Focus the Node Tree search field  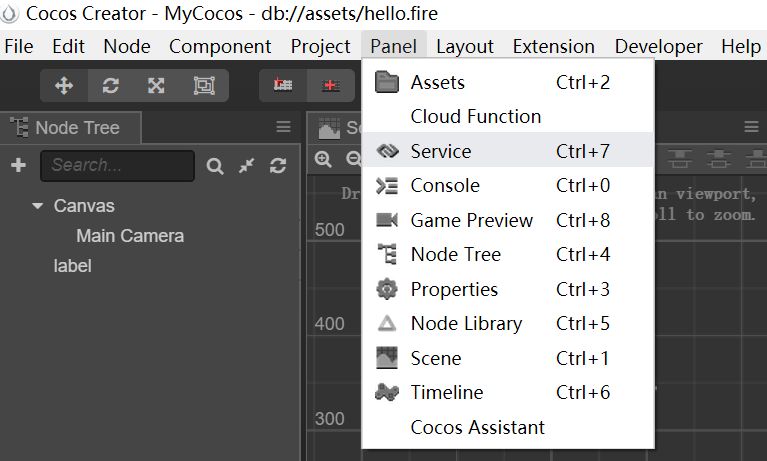(x=117, y=165)
